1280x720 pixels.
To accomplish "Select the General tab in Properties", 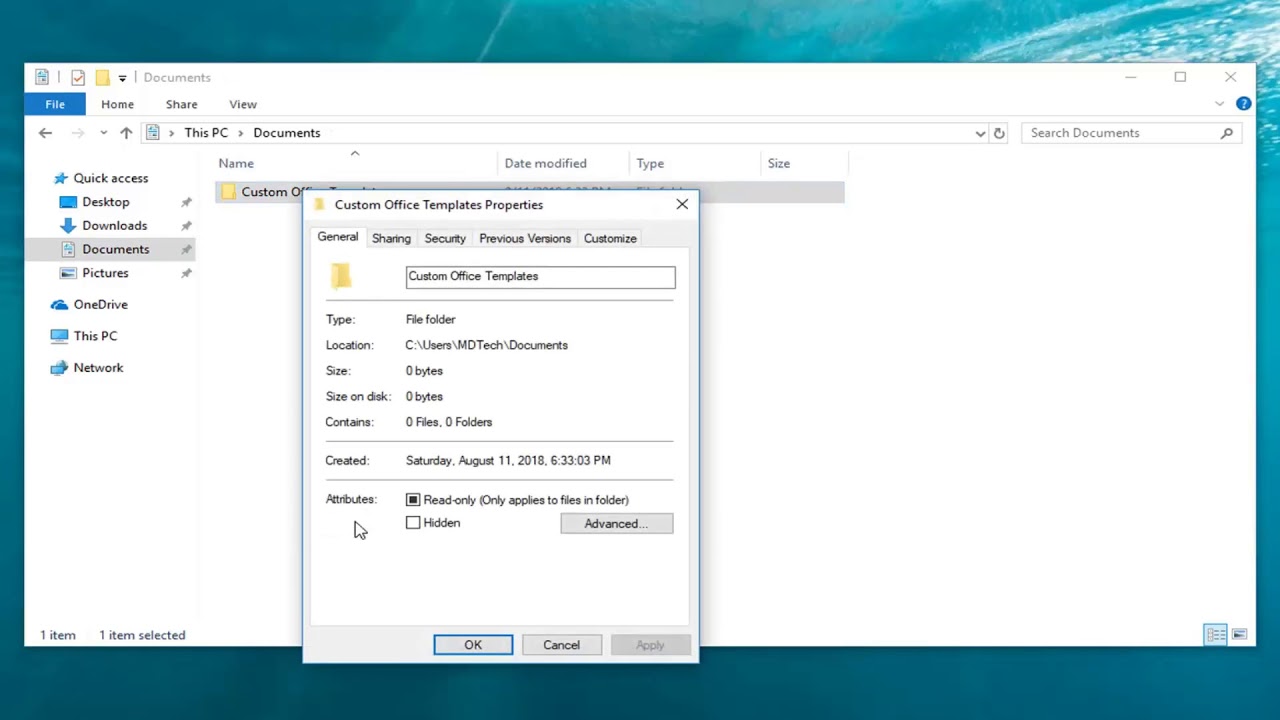I will pyautogui.click(x=338, y=237).
